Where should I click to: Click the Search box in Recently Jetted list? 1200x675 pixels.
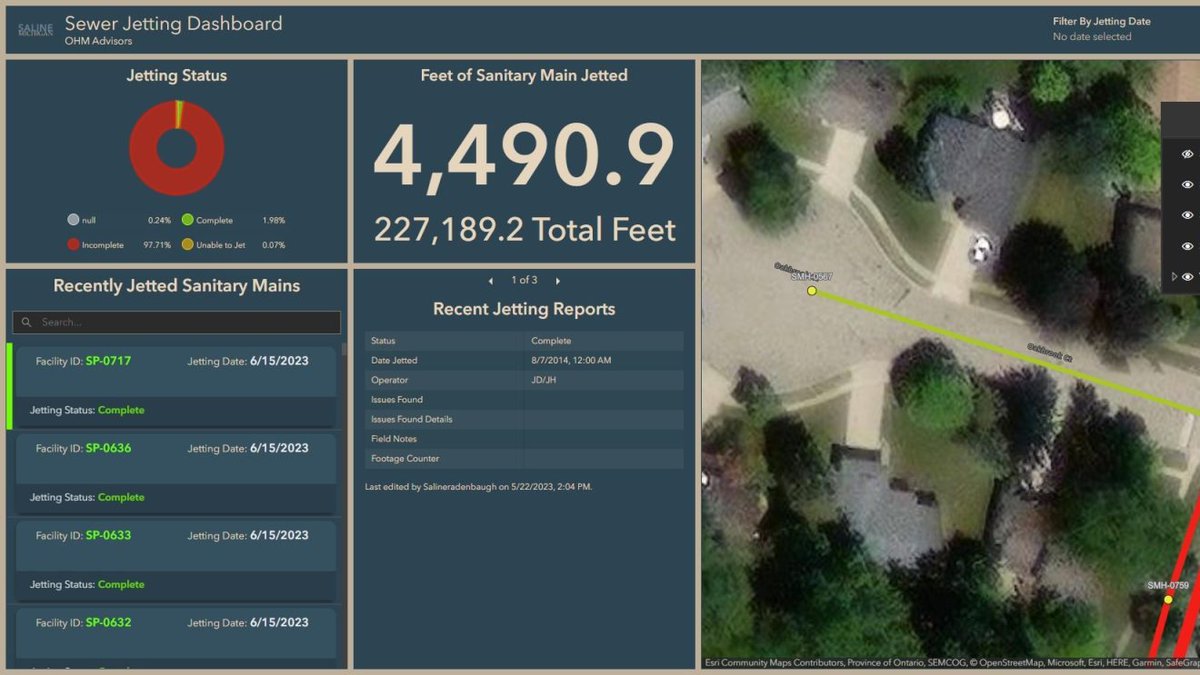pos(176,322)
